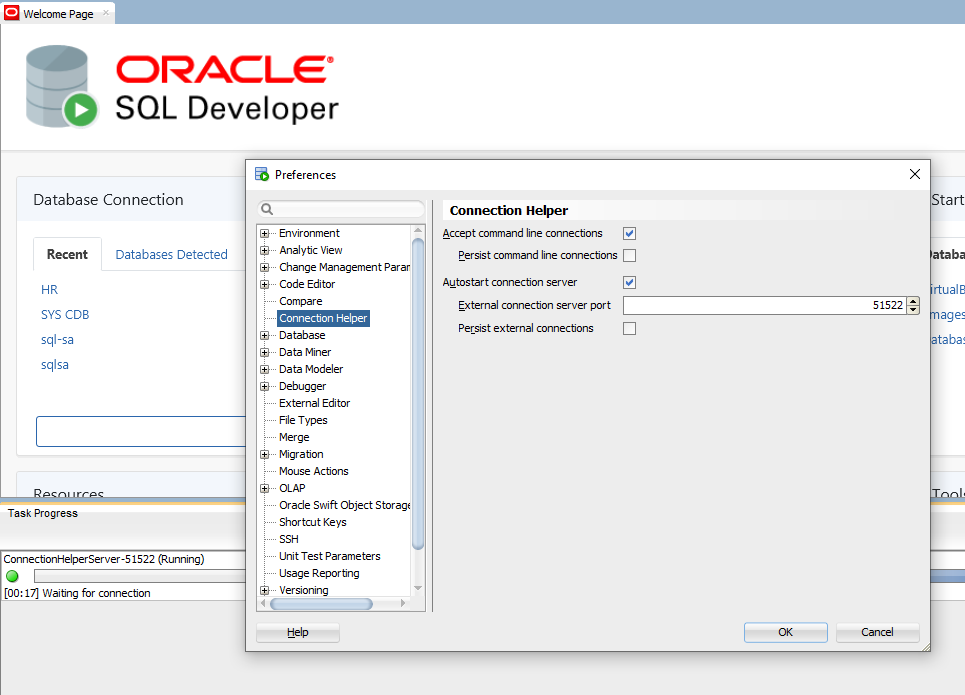Image resolution: width=965 pixels, height=695 pixels.
Task: Toggle Accept command line connections checkbox
Action: [x=629, y=233]
